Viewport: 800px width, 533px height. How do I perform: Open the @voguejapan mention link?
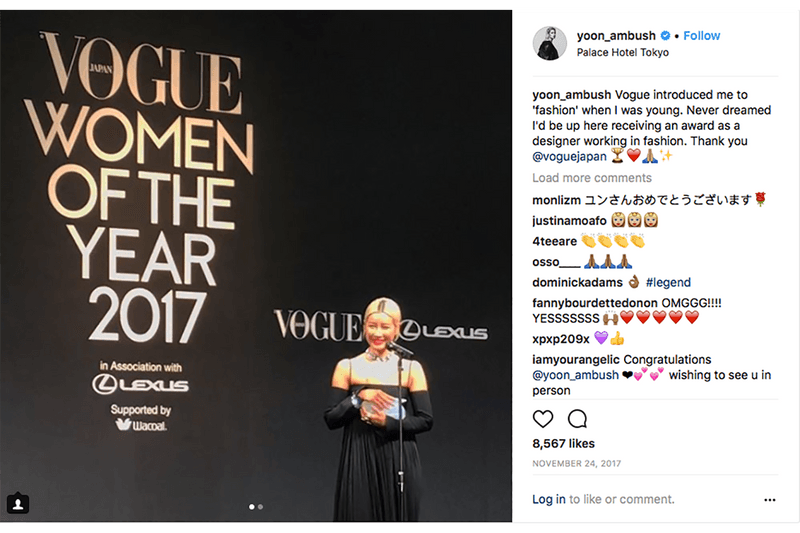click(569, 157)
